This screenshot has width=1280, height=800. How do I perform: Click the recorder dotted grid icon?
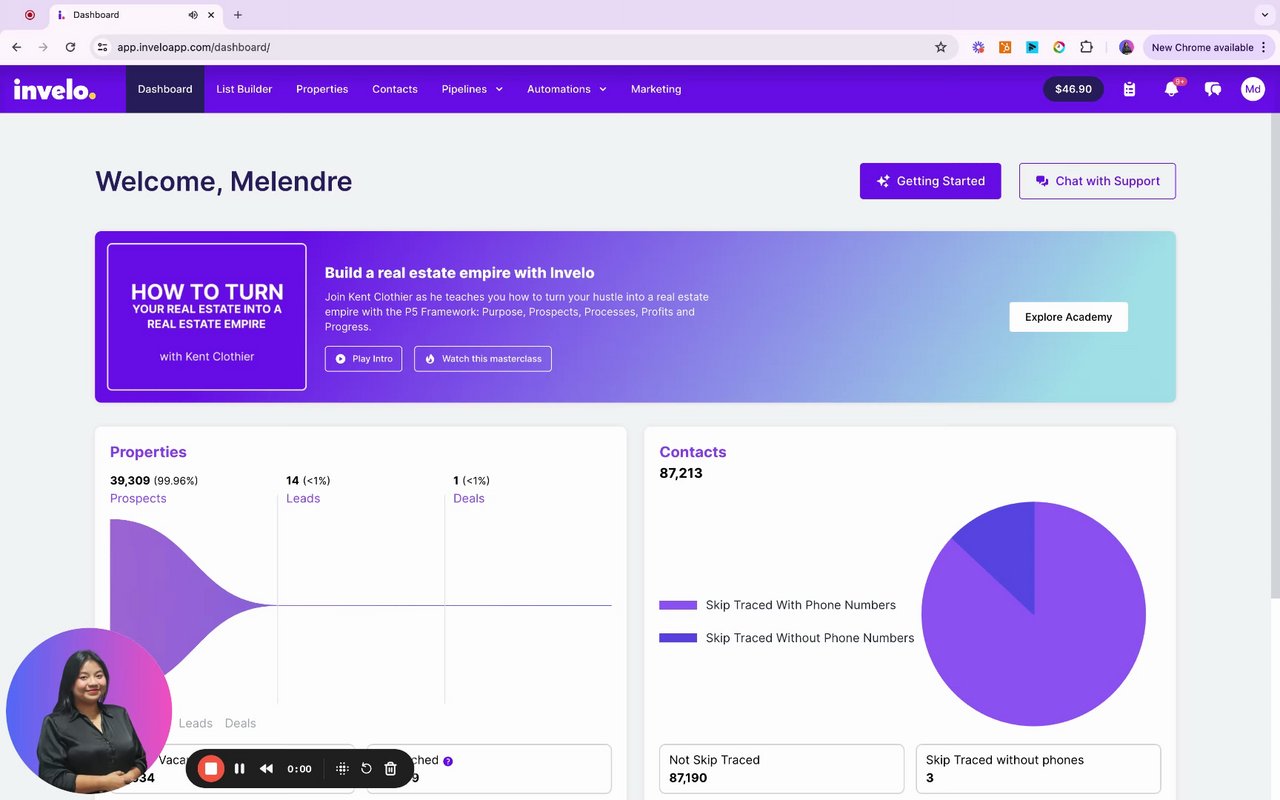(342, 768)
